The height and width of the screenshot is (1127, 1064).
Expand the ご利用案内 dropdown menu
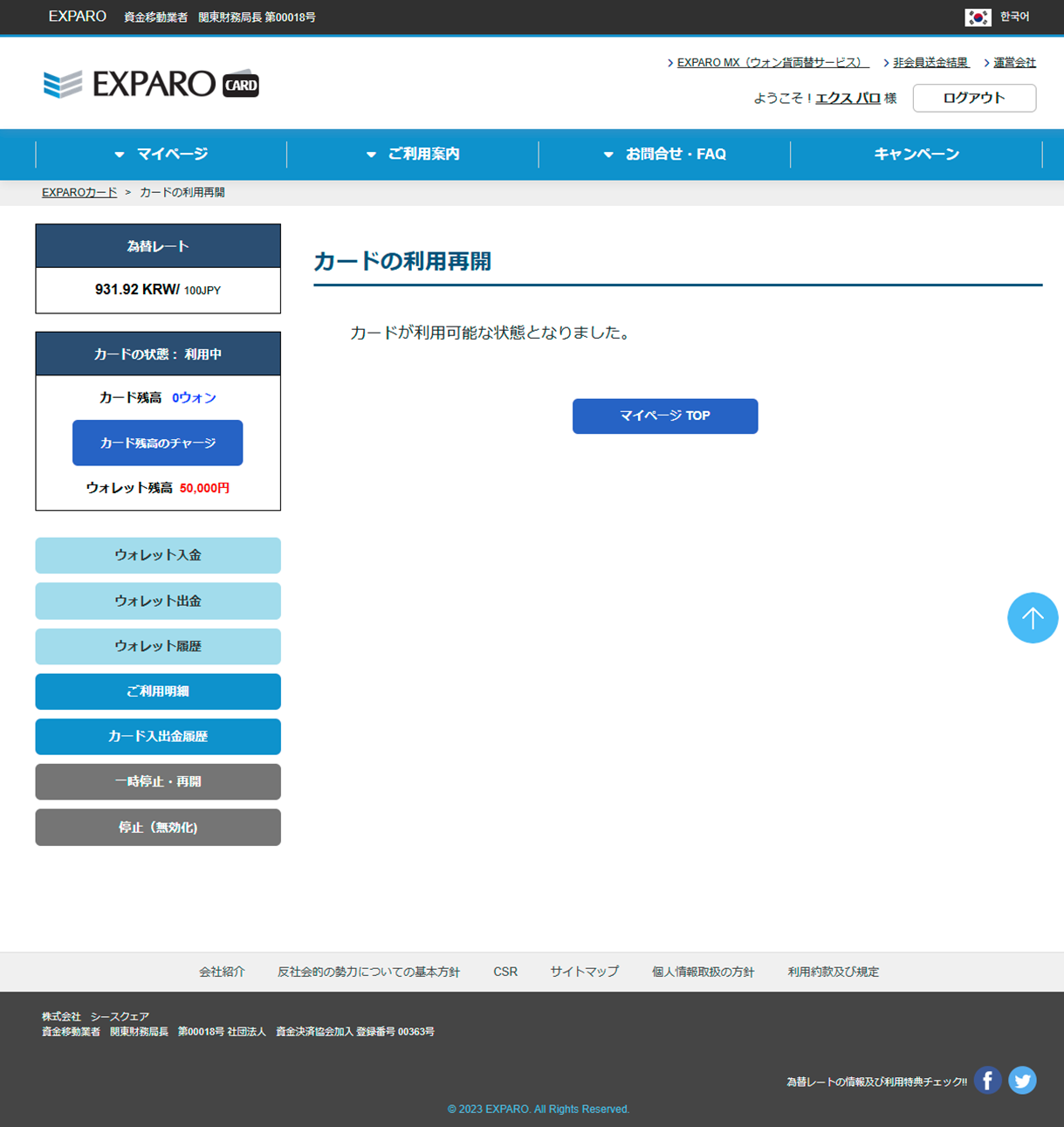[413, 155]
